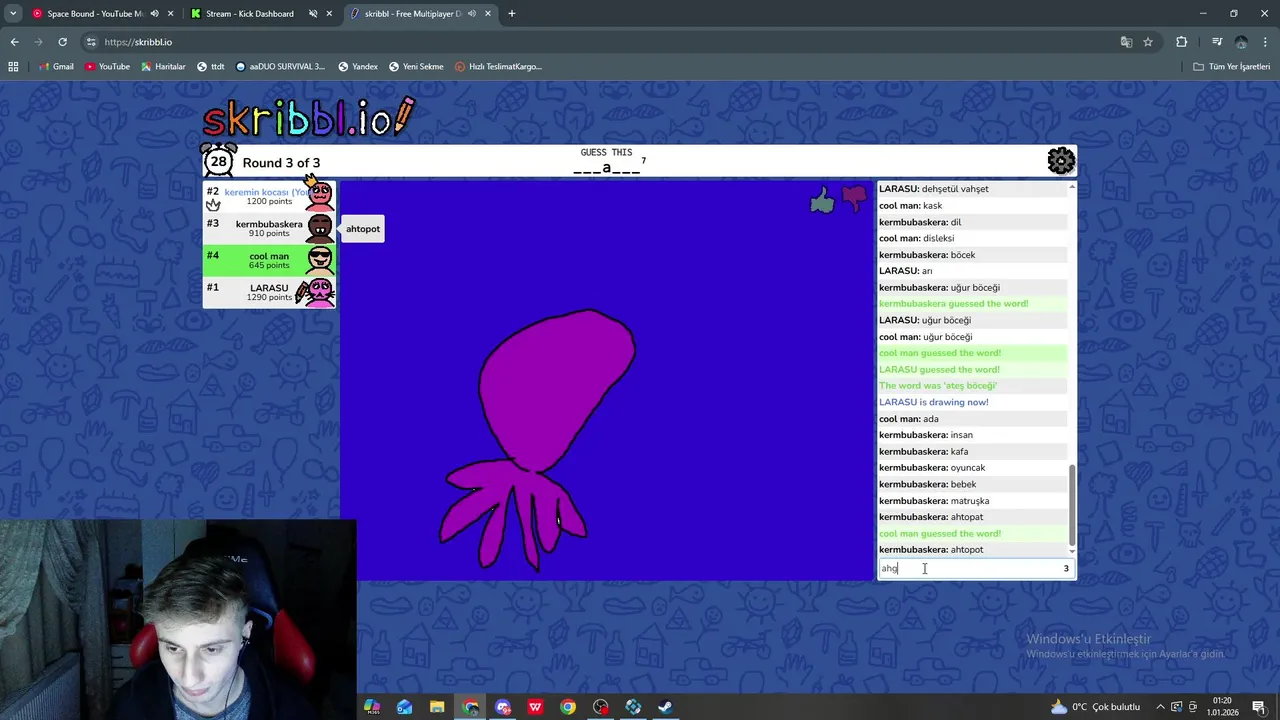1280x720 pixels.
Task: Close the skribbl tab
Action: [x=487, y=14]
